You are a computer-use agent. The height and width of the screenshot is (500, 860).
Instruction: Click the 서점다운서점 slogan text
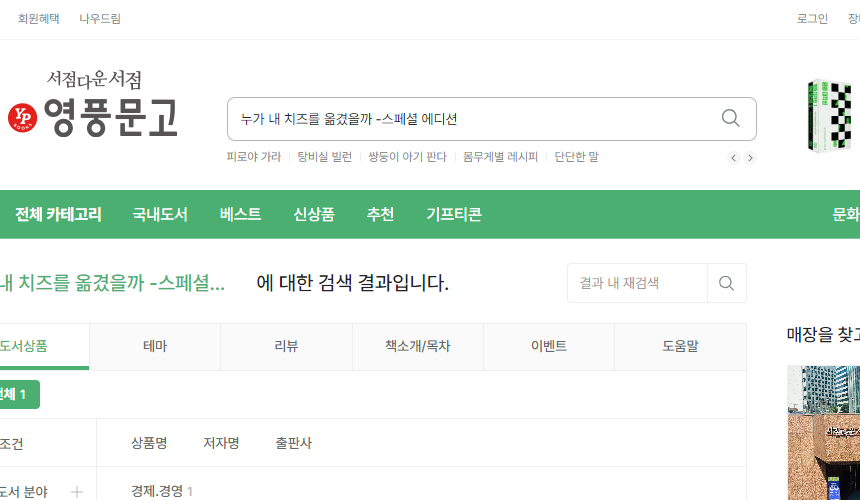coord(94,79)
